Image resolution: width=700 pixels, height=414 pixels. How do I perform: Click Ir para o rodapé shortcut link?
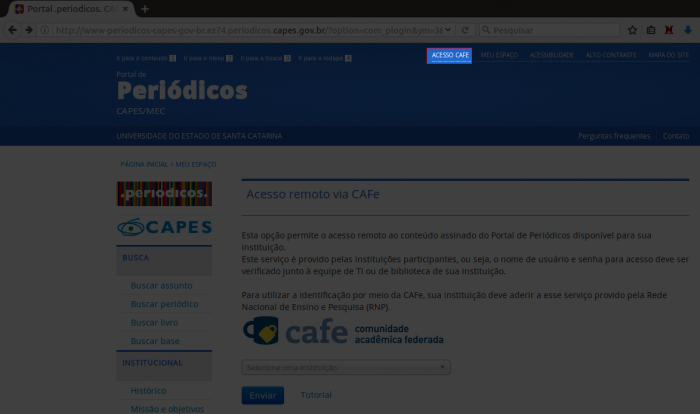click(325, 58)
